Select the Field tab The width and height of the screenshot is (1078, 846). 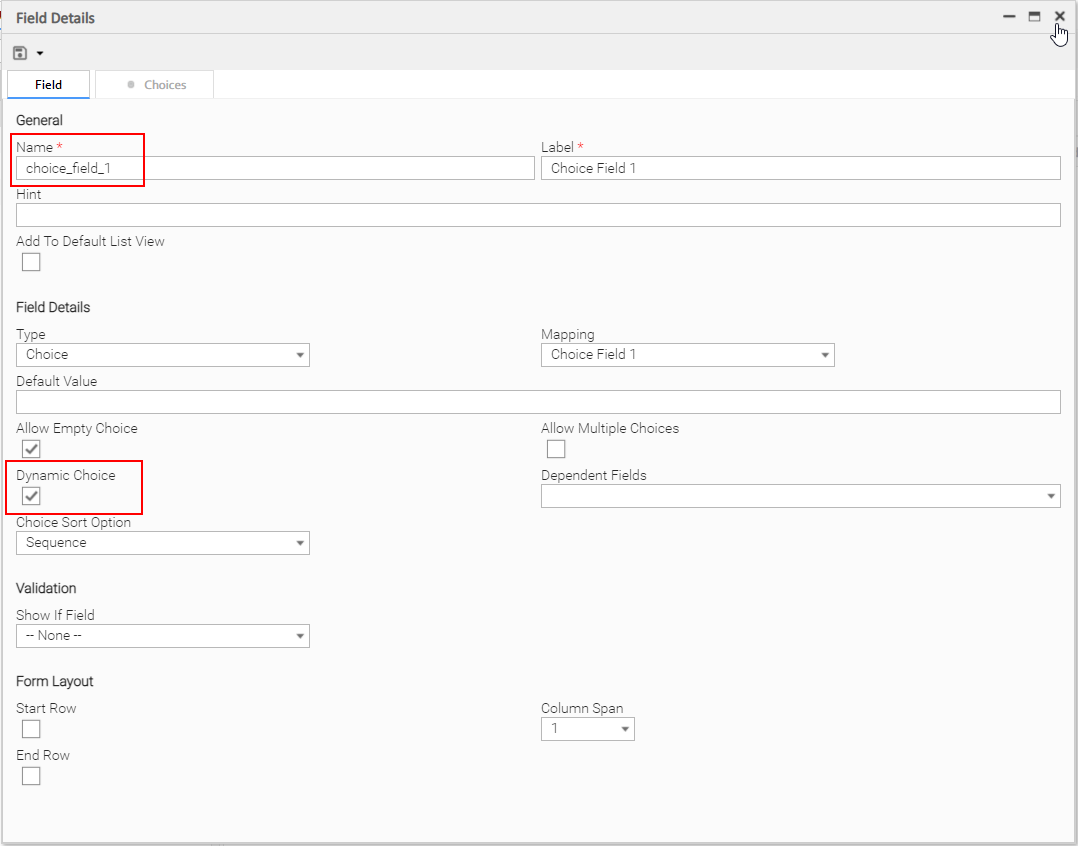click(x=48, y=85)
